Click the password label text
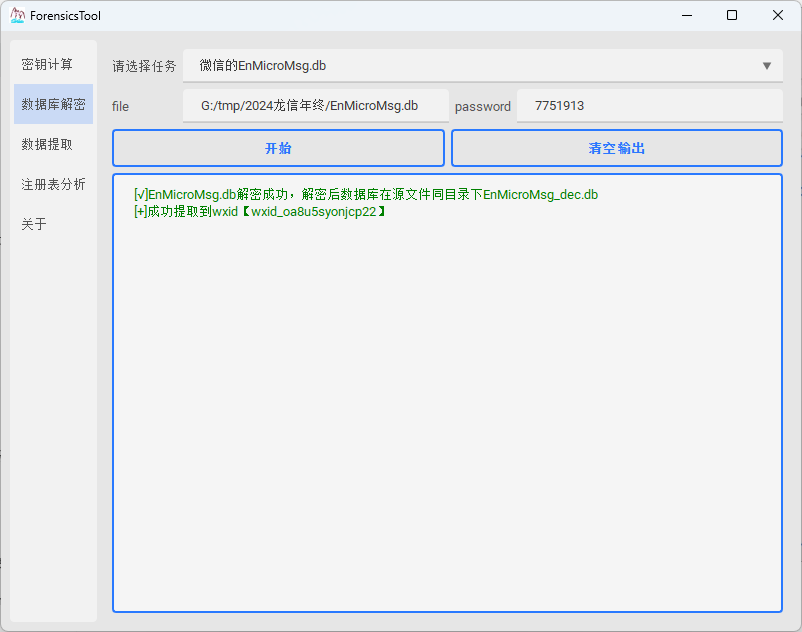The image size is (802, 632). [x=482, y=106]
